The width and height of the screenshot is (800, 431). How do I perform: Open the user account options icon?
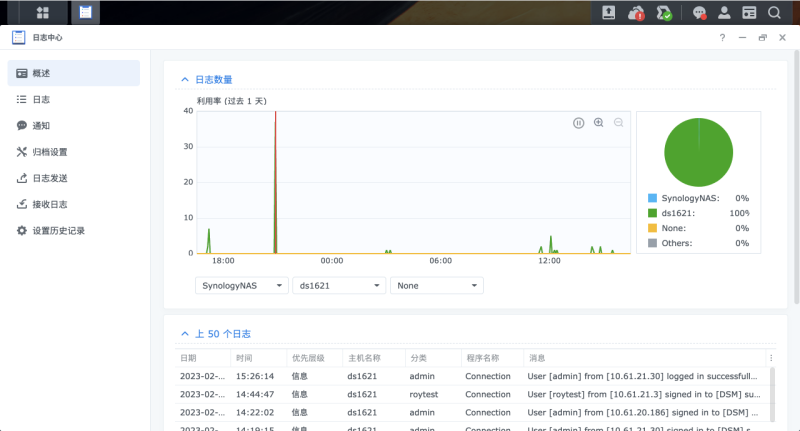pyautogui.click(x=724, y=13)
